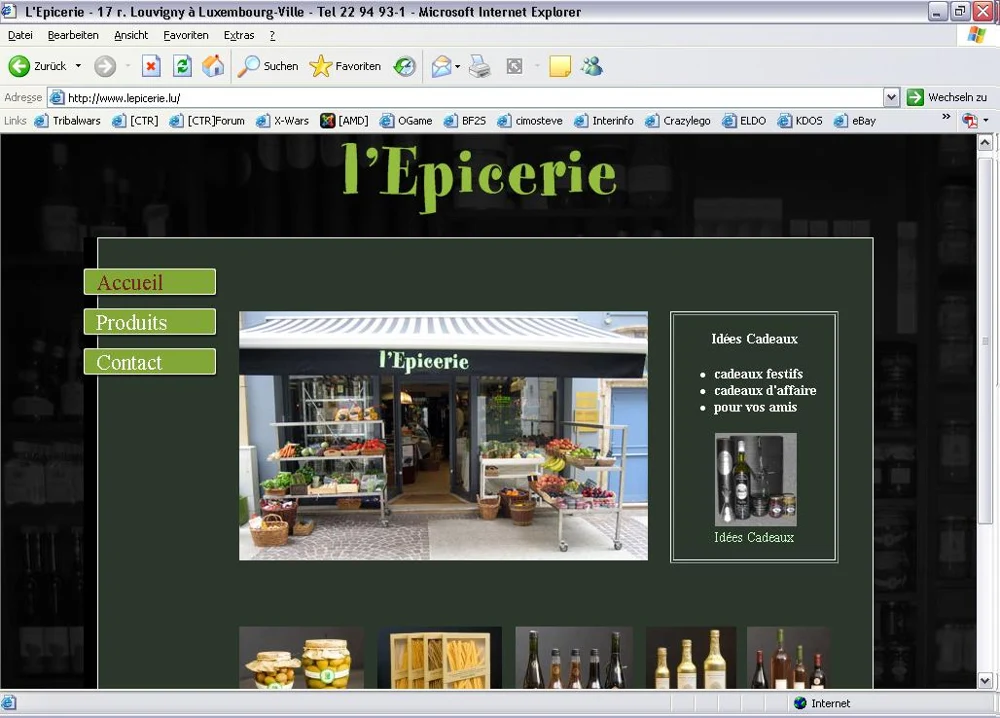Image resolution: width=1000 pixels, height=718 pixels.
Task: Follow the Idées Cadeaux link below thumbnail
Action: pos(754,538)
